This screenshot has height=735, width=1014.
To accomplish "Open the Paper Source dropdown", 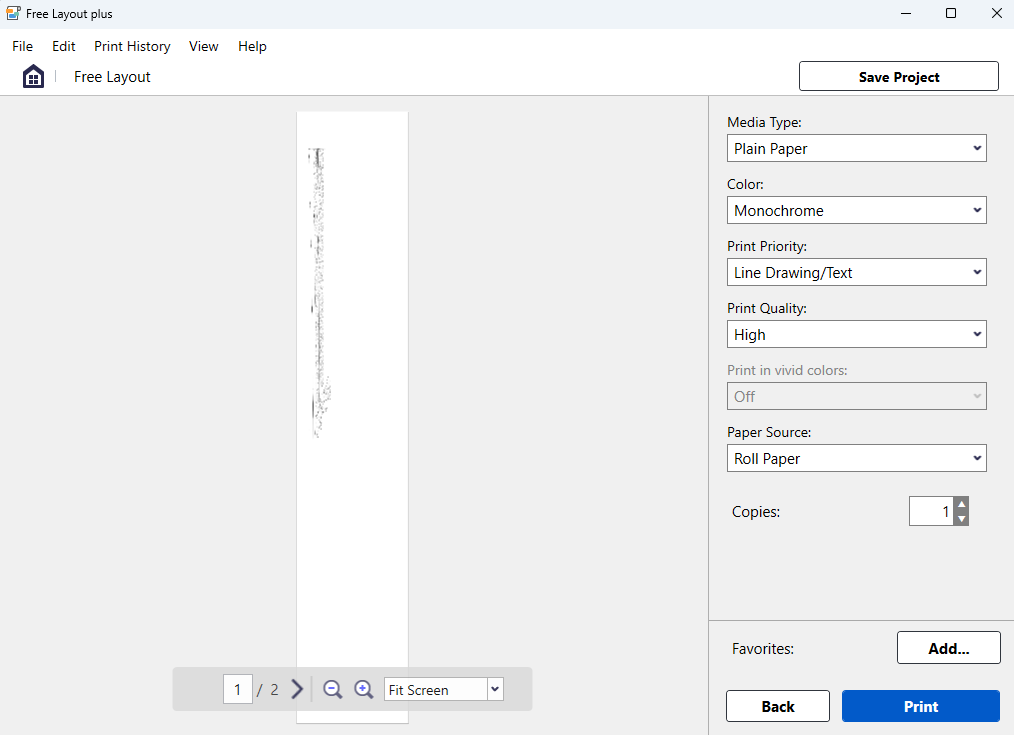I will (856, 458).
